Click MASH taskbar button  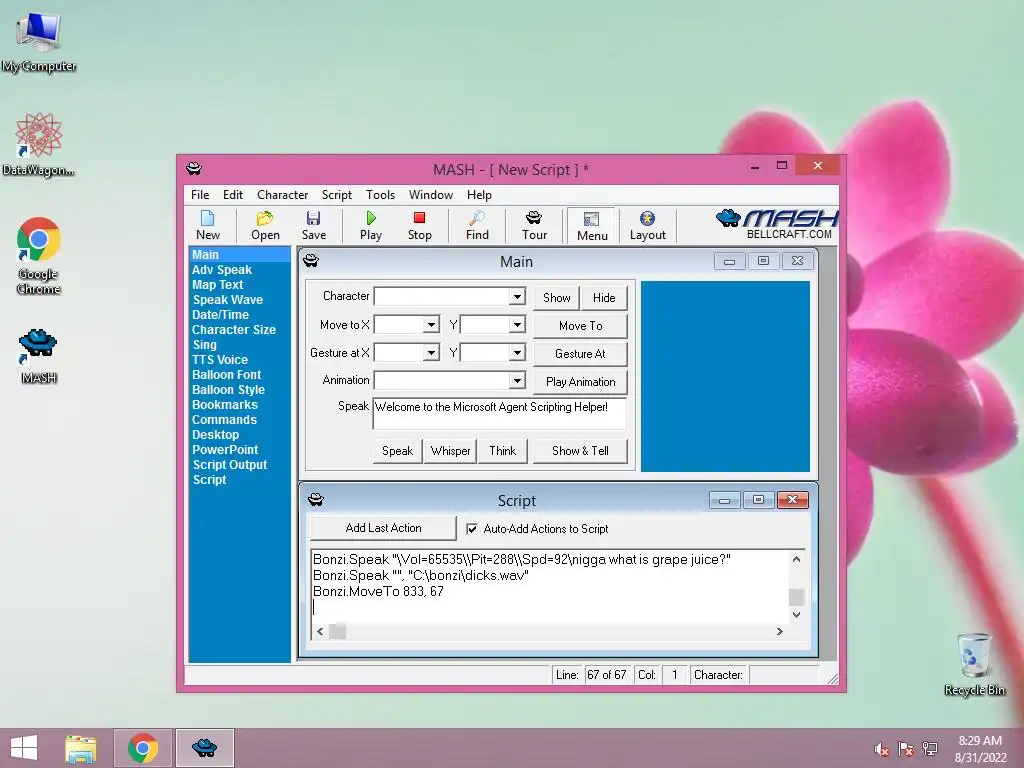click(204, 748)
